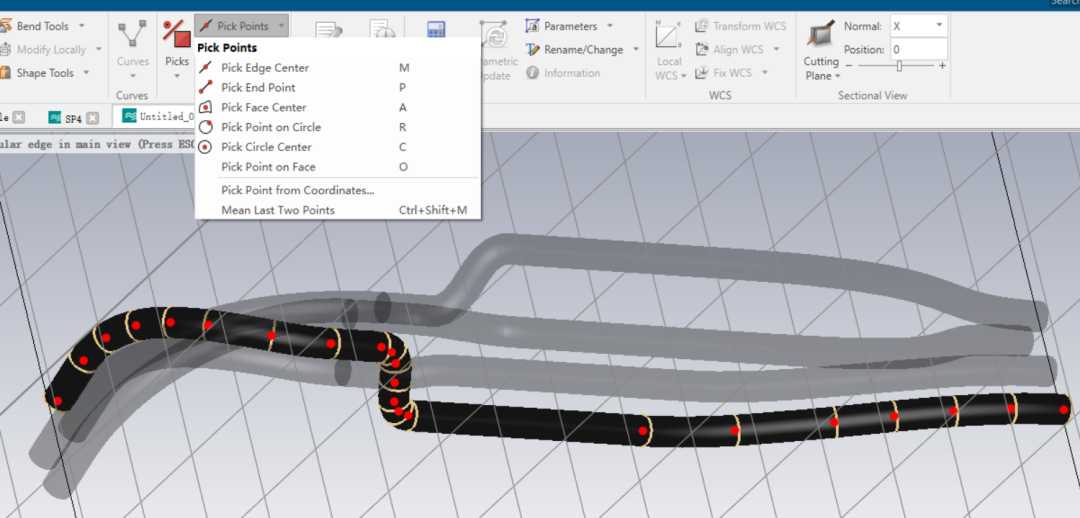Click the Rename/Change pencil icon
Viewport: 1080px width, 518px height.
pos(532,50)
